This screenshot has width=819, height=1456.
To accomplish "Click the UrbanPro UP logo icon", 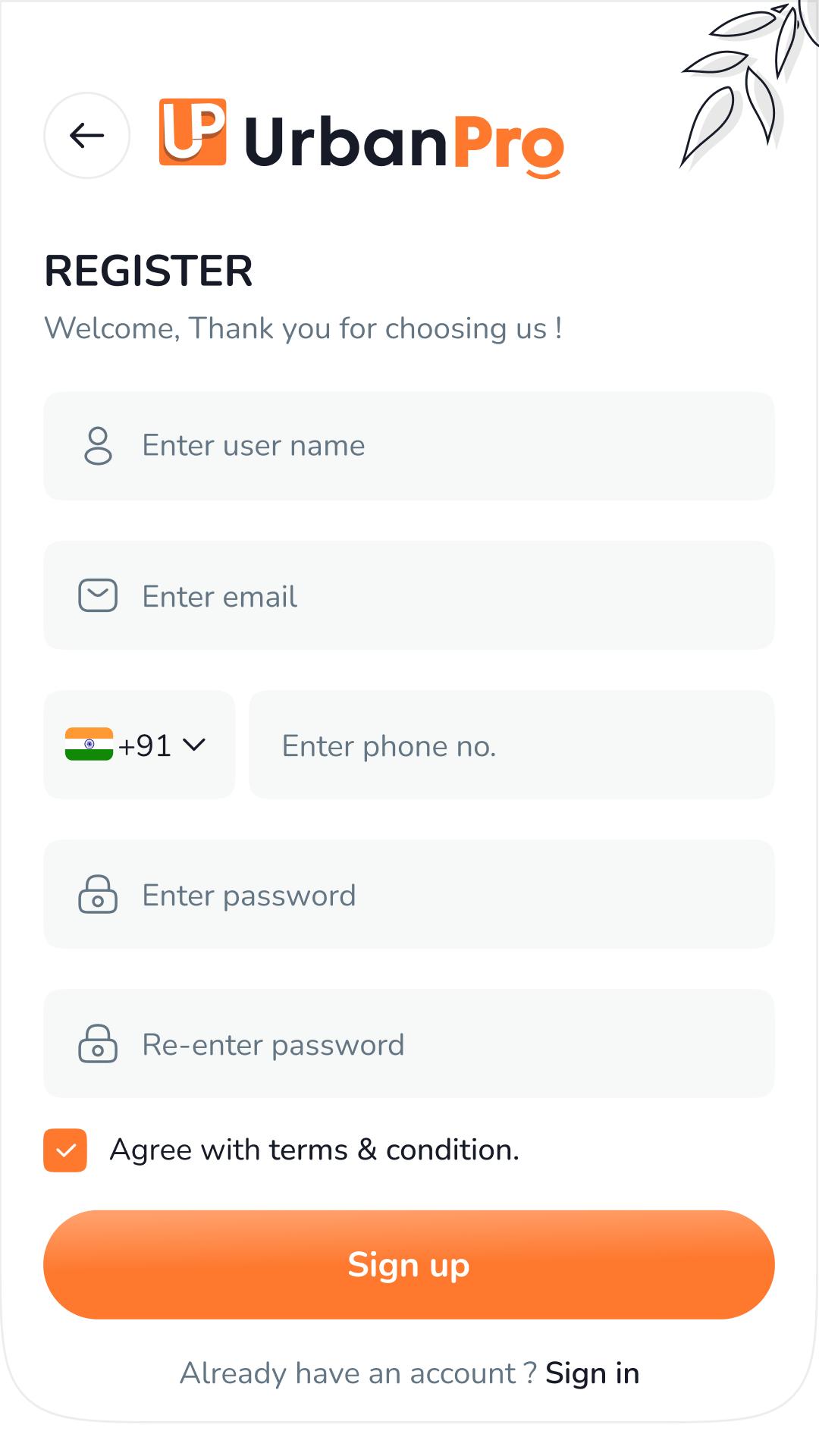I will (x=193, y=132).
